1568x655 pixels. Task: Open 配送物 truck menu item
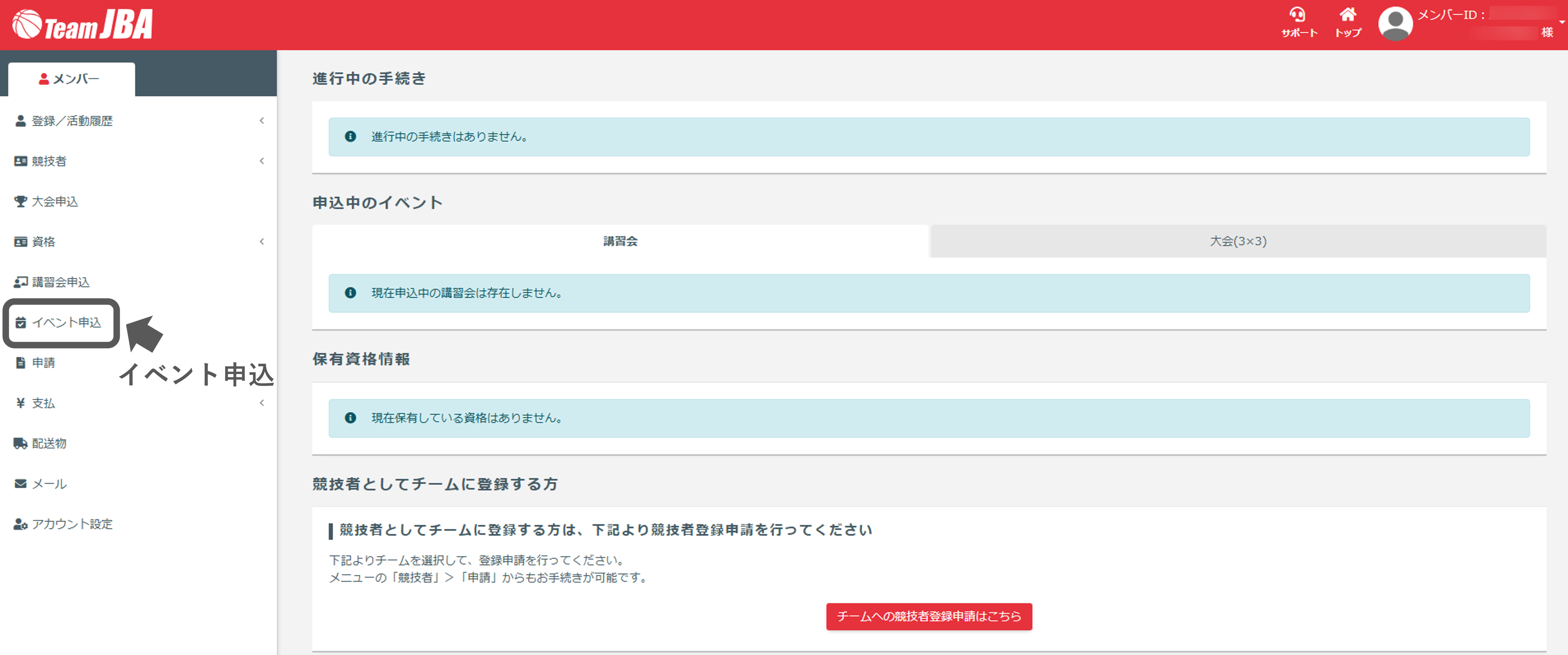pyautogui.click(x=49, y=443)
